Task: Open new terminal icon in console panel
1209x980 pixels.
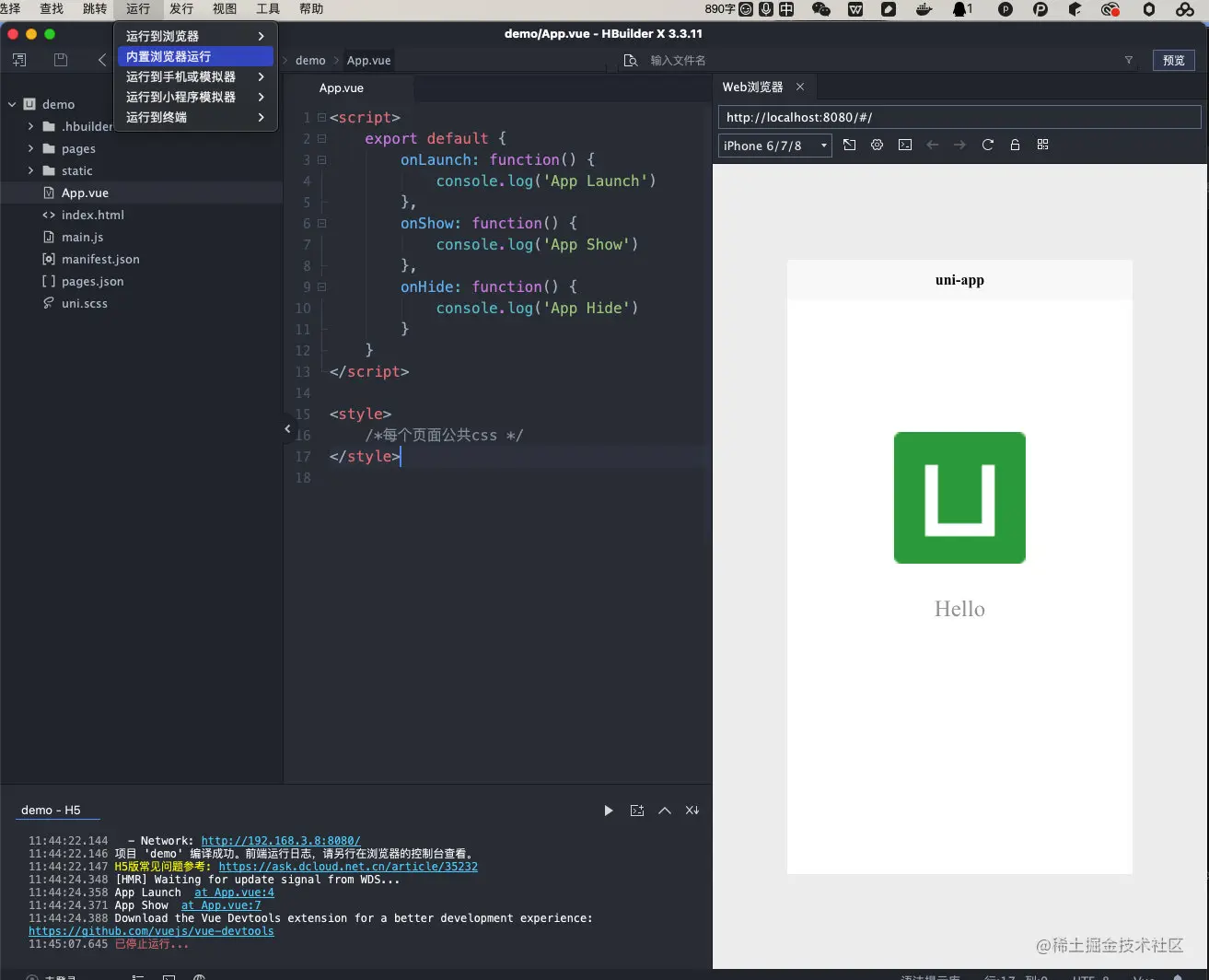Action: pyautogui.click(x=636, y=811)
